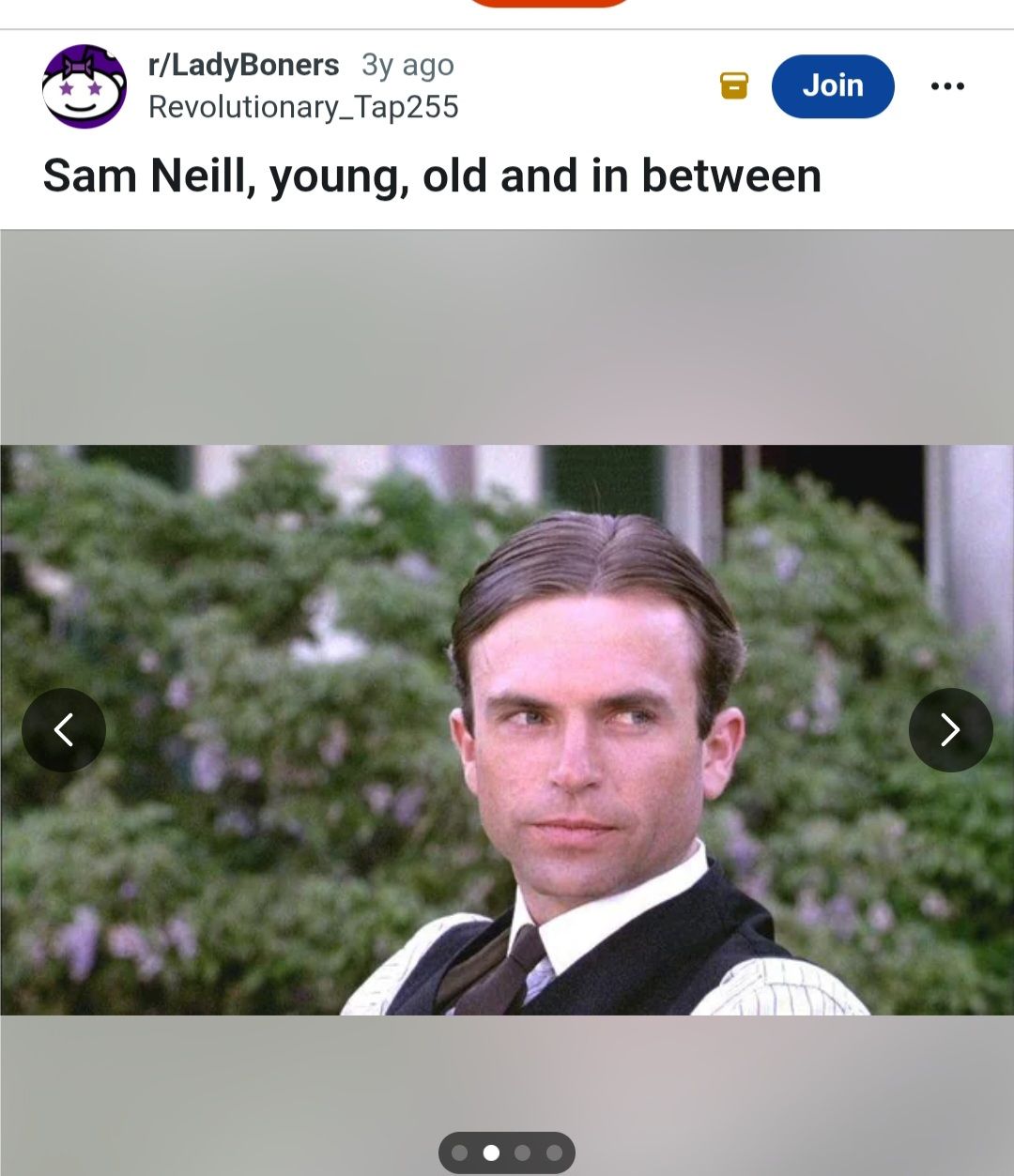
Task: View the Revolutionary_Tap255 user profile
Action: [303, 107]
